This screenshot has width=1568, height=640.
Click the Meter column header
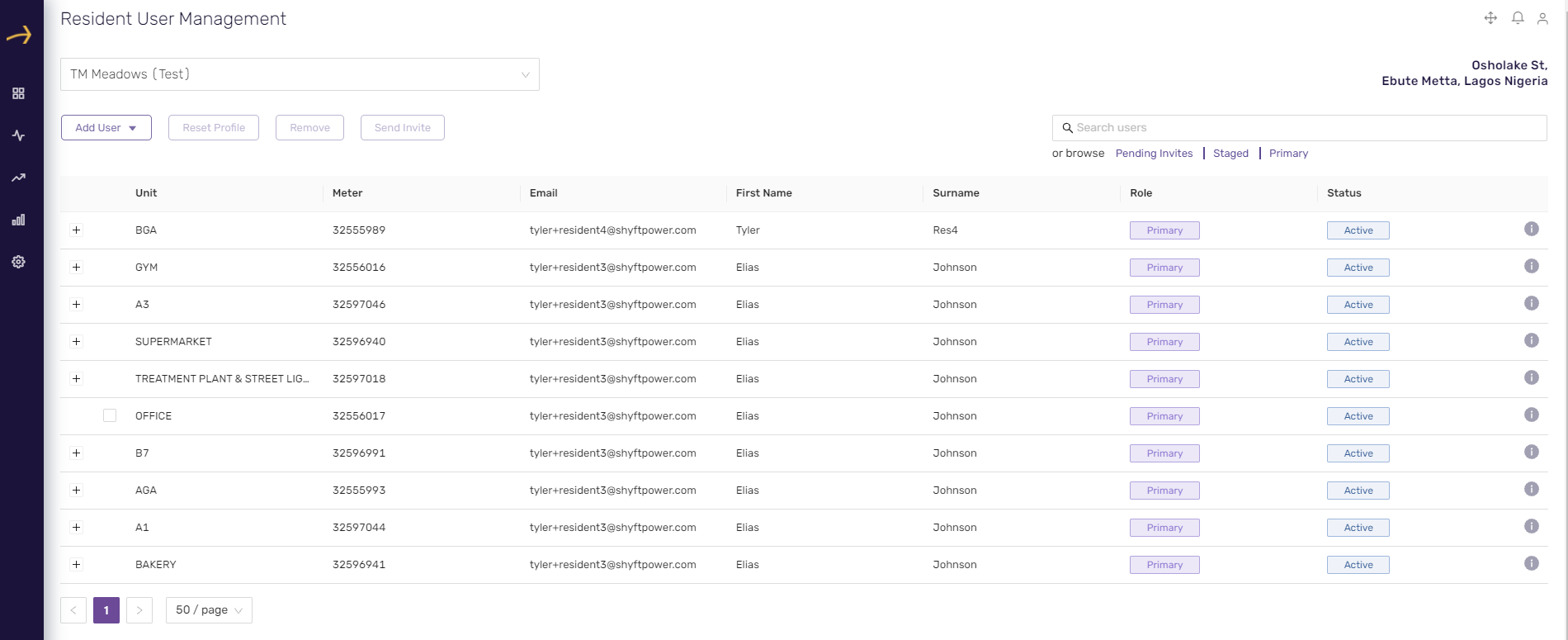pyautogui.click(x=347, y=193)
